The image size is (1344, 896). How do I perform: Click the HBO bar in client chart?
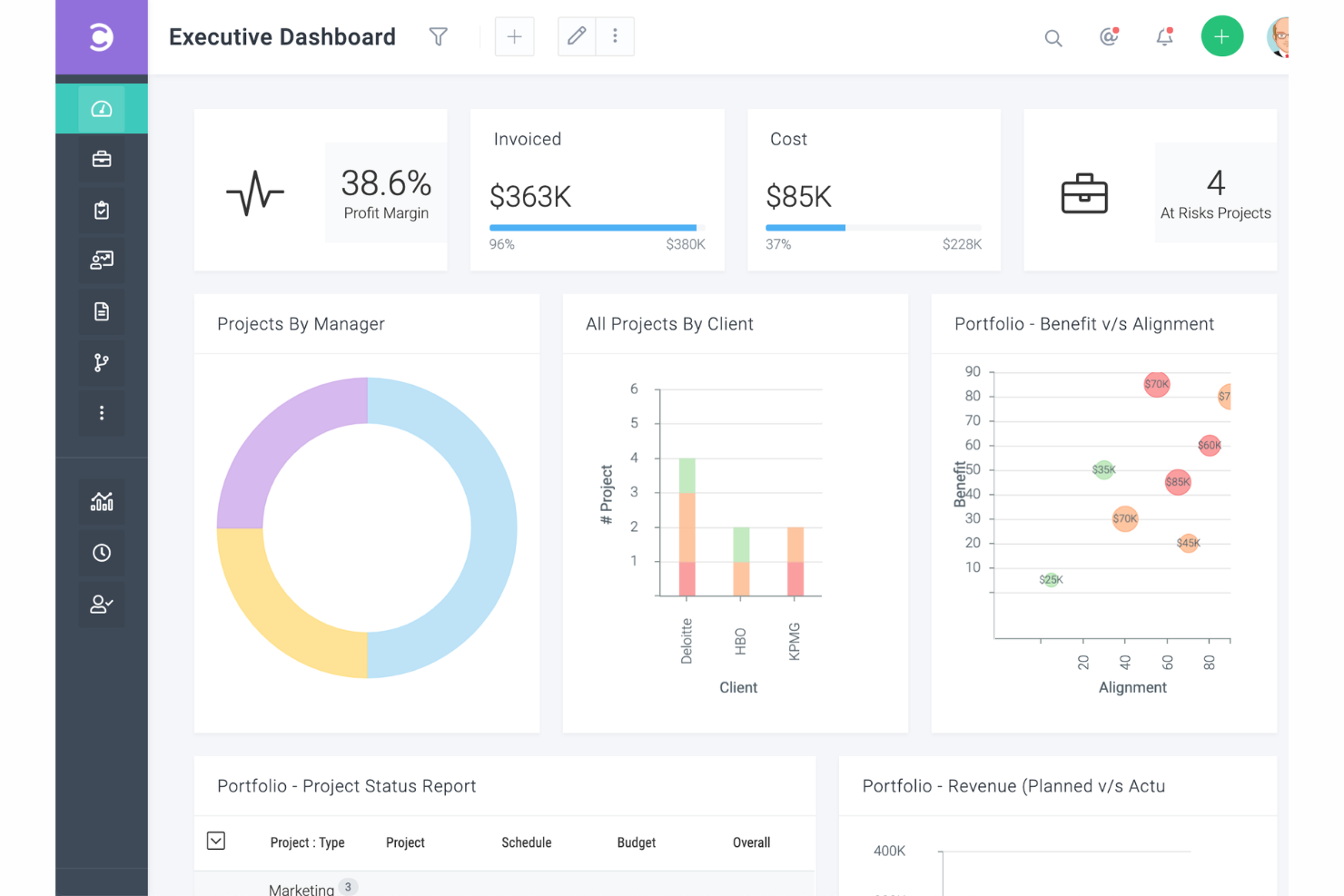point(741,562)
